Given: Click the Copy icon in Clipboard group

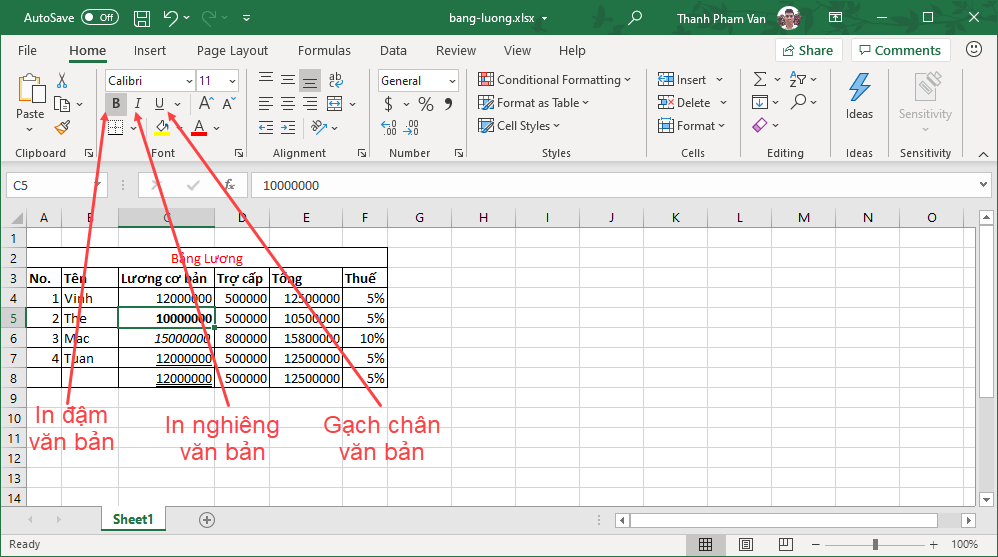Looking at the screenshot, I should point(62,104).
